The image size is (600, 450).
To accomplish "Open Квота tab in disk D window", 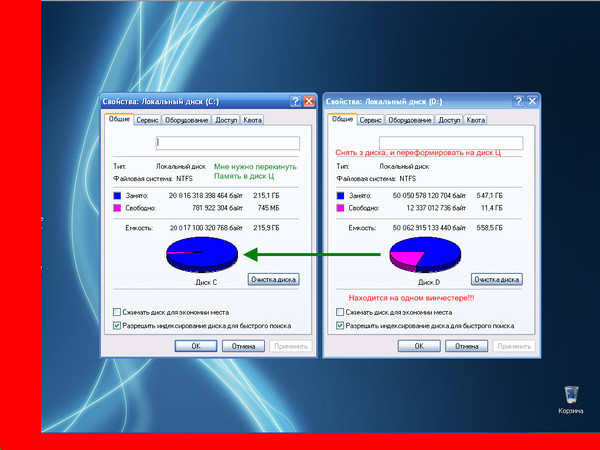I will (x=476, y=120).
